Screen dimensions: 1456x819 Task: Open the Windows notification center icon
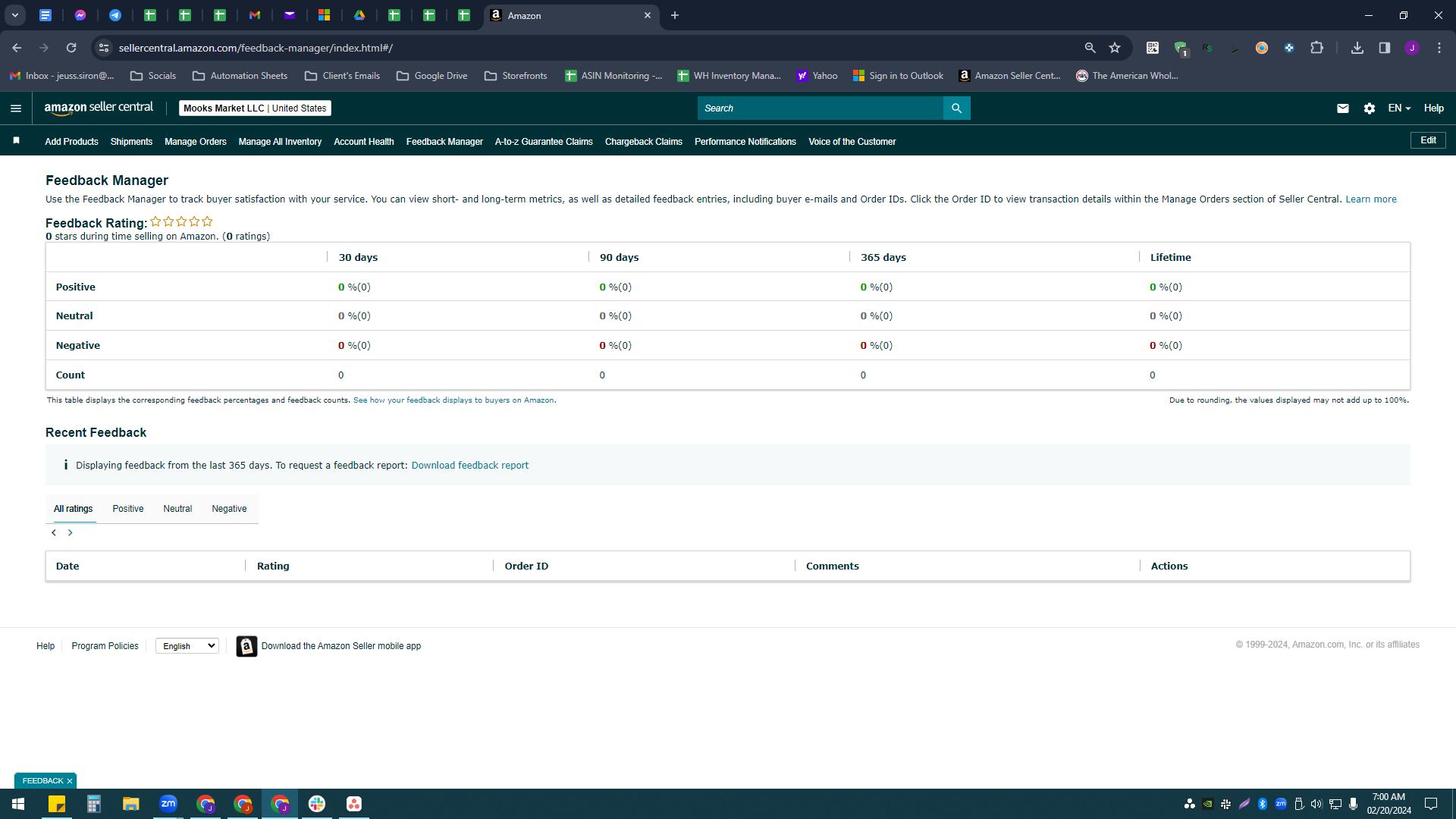(1431, 804)
